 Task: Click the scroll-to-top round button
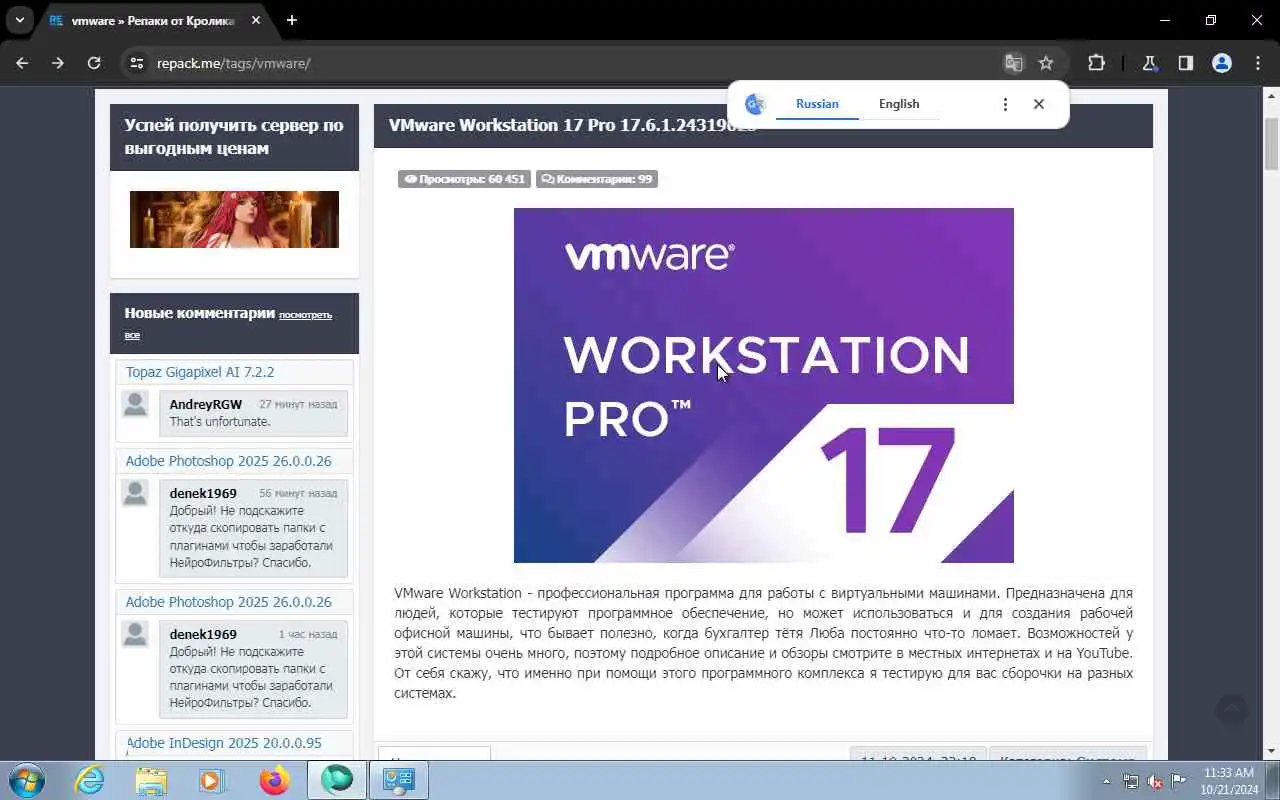click(1232, 709)
